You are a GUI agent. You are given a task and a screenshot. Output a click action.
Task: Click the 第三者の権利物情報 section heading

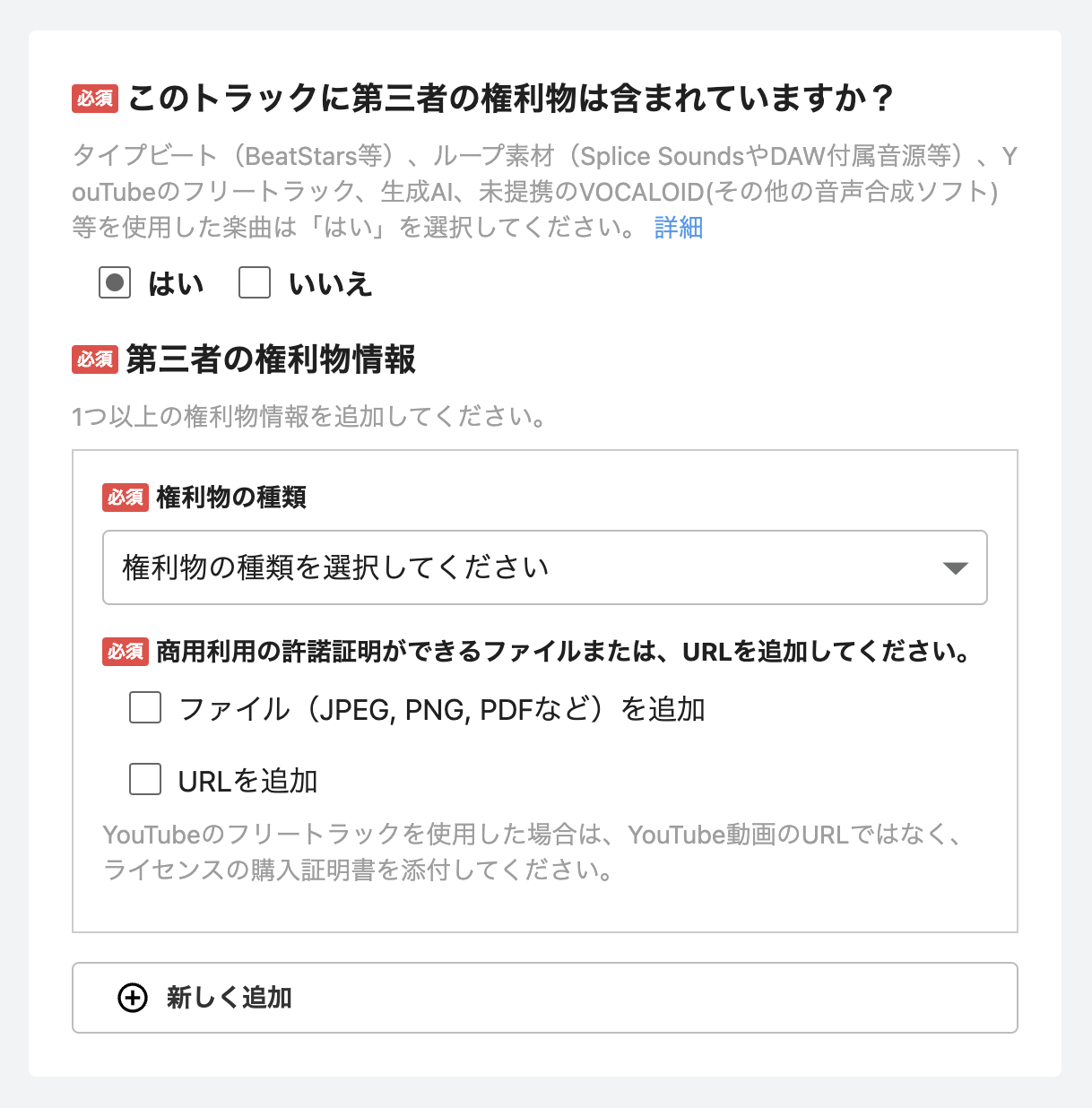(271, 359)
